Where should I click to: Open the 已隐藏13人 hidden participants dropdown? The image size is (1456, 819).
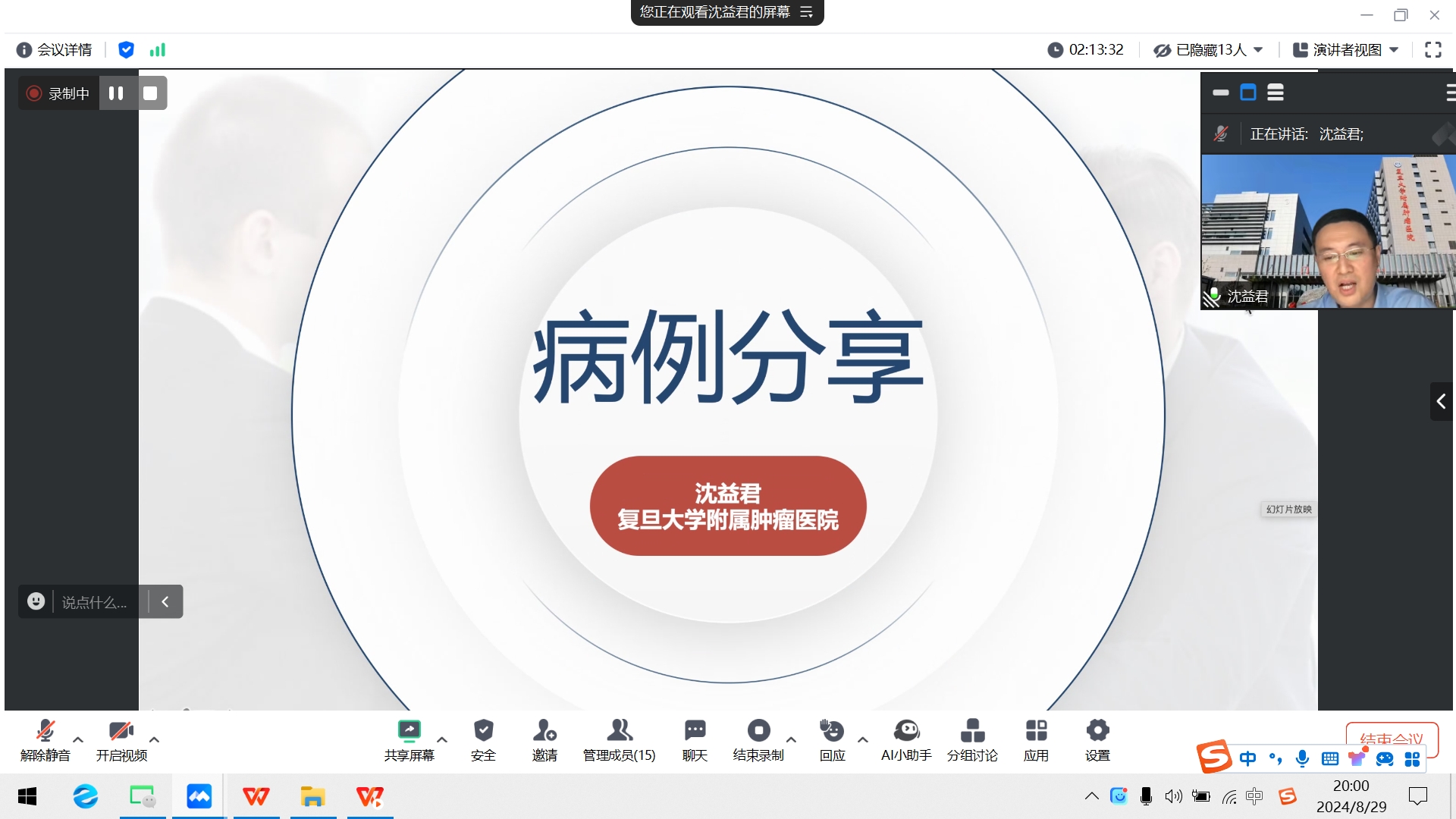(x=1209, y=50)
